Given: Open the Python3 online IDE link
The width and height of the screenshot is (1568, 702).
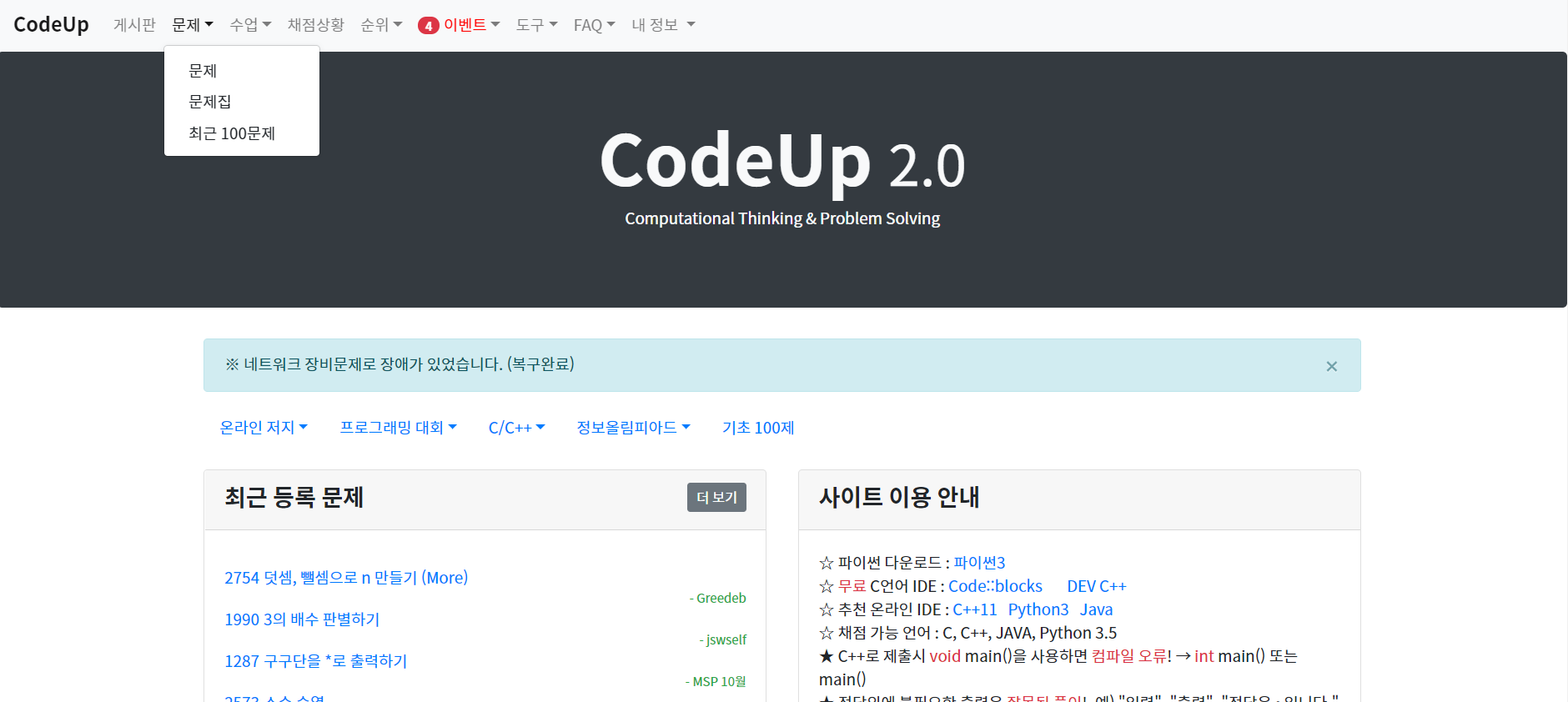Looking at the screenshot, I should (x=1038, y=609).
